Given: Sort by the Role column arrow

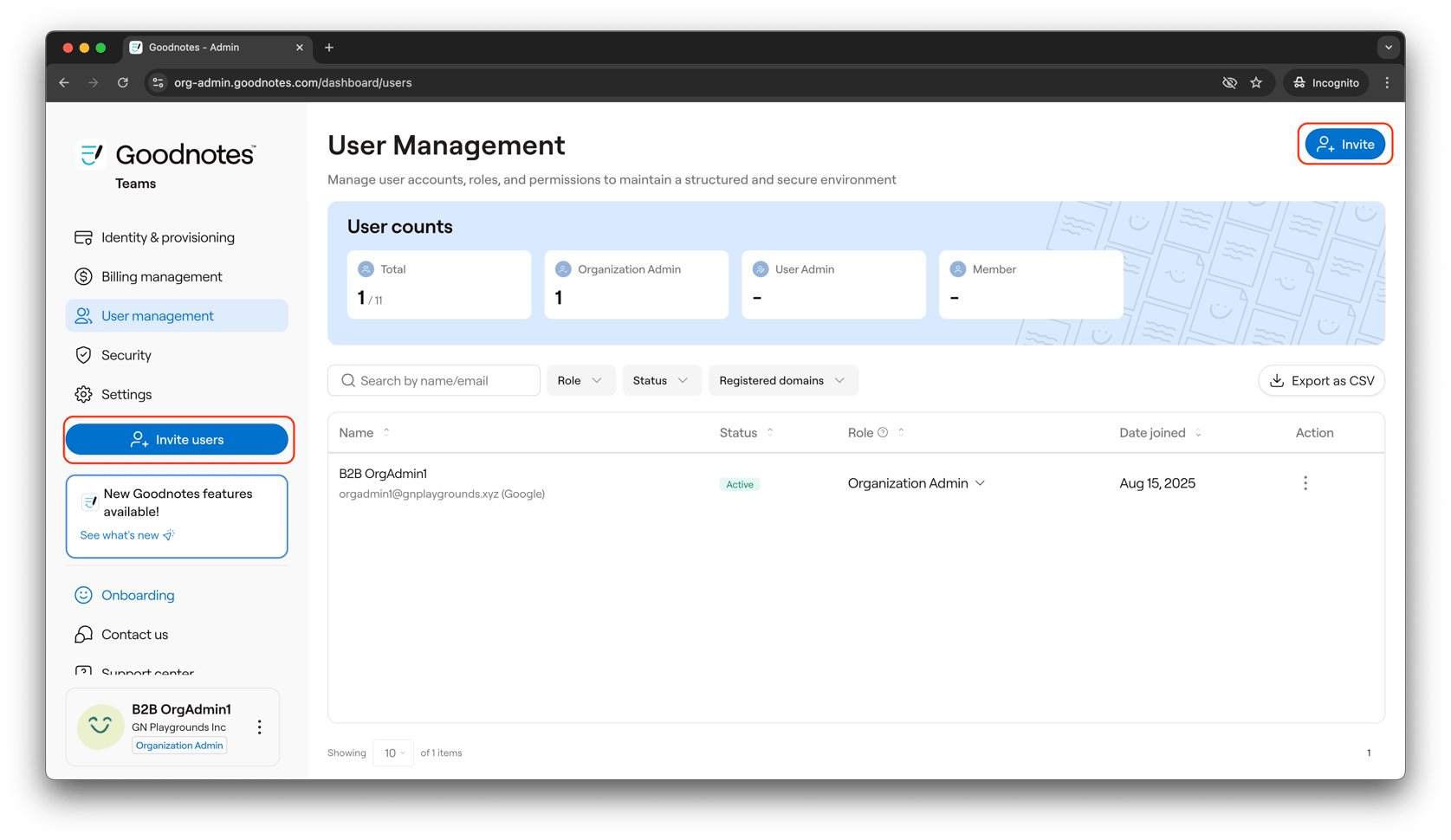Looking at the screenshot, I should click(901, 433).
